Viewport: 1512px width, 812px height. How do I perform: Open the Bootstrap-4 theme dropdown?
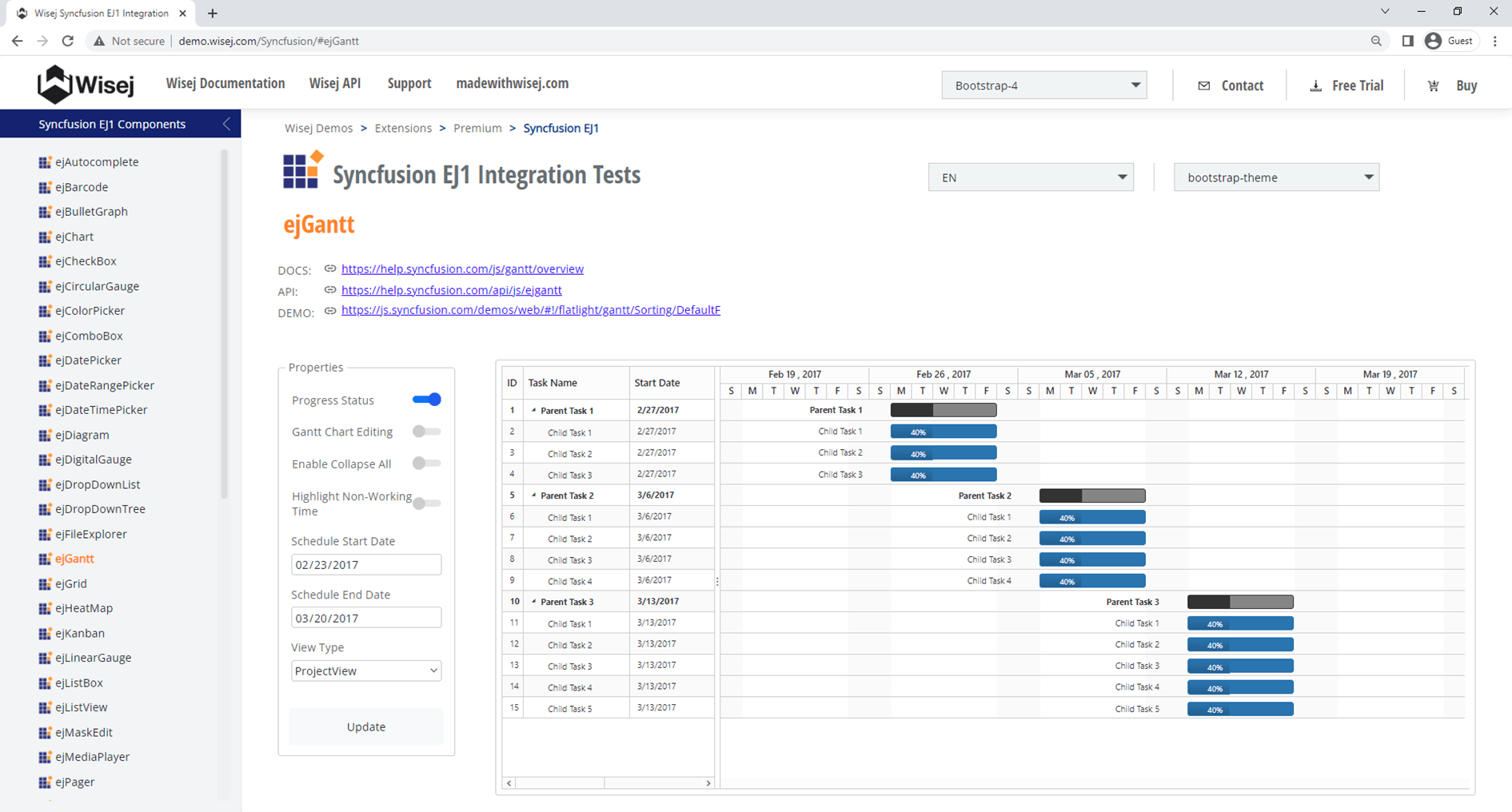[1043, 86]
